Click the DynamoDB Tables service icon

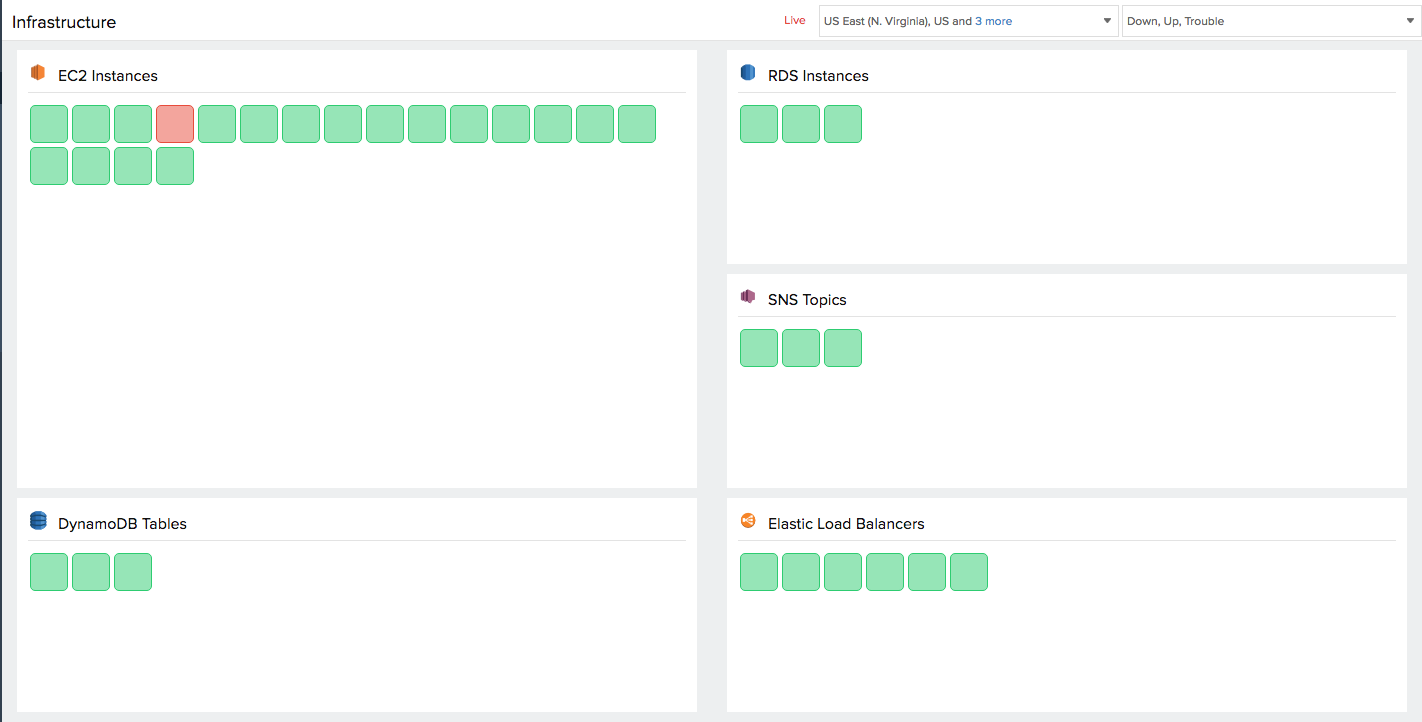[38, 520]
